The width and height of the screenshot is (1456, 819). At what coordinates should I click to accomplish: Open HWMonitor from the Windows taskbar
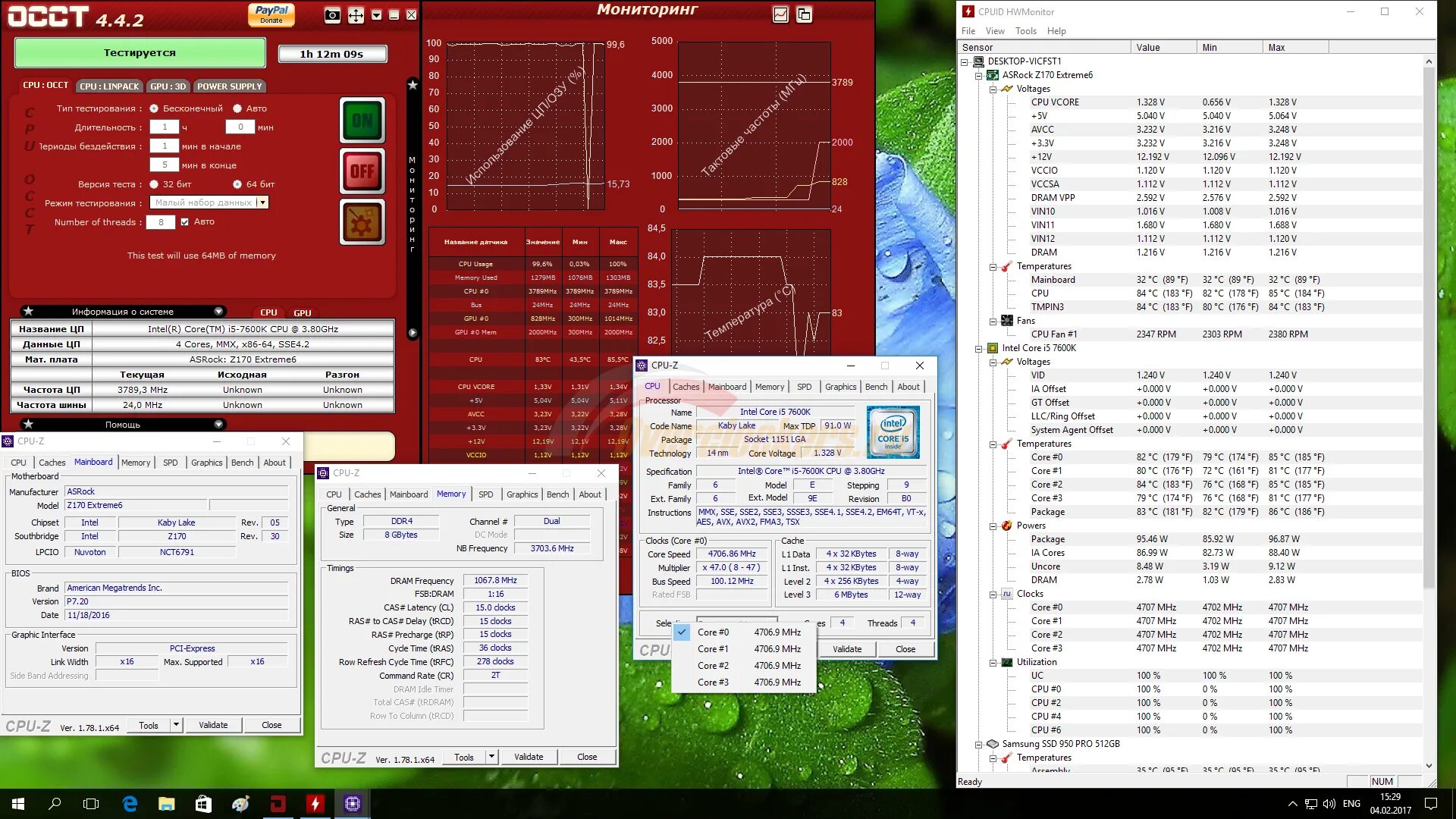pyautogui.click(x=315, y=804)
